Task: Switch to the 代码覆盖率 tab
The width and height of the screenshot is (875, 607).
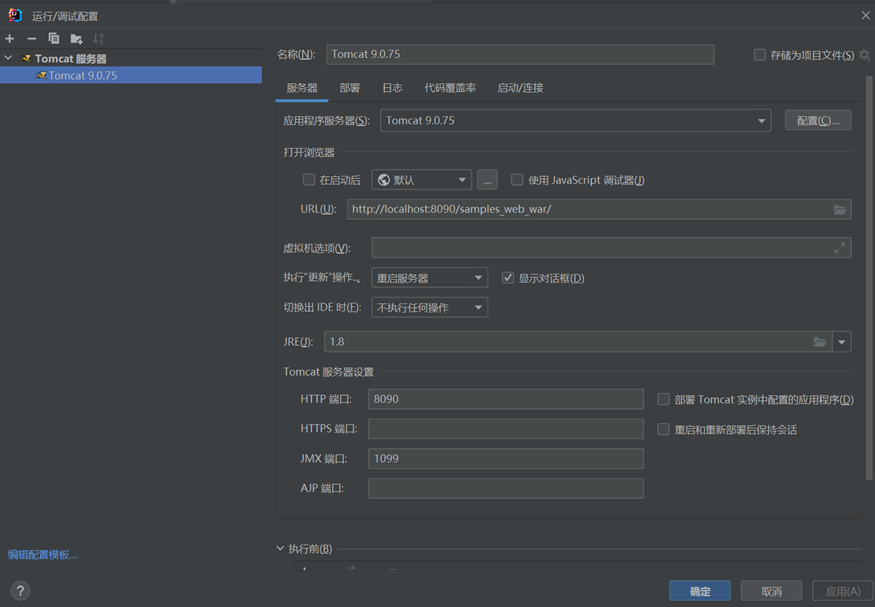Action: point(450,88)
